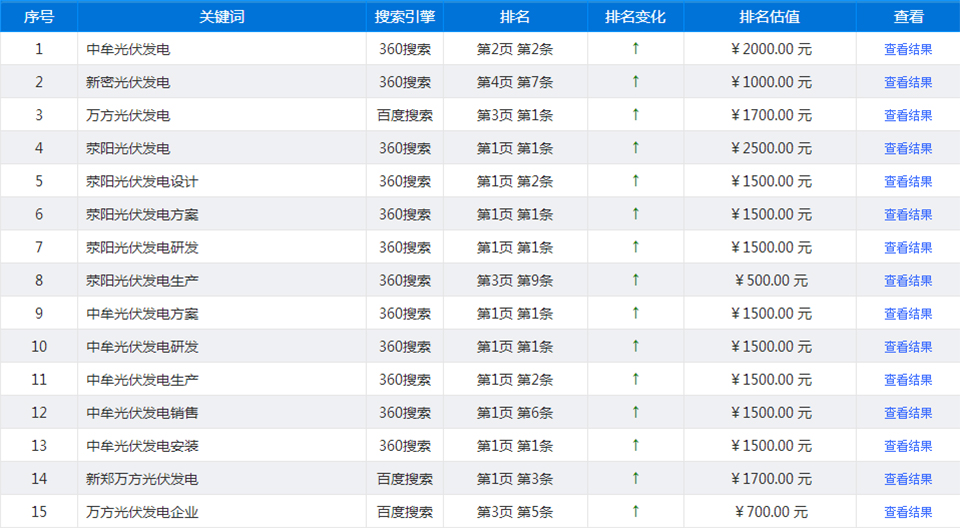Image resolution: width=960 pixels, height=528 pixels.
Task: Click 360搜索 cell in row 8
Action: tap(405, 281)
